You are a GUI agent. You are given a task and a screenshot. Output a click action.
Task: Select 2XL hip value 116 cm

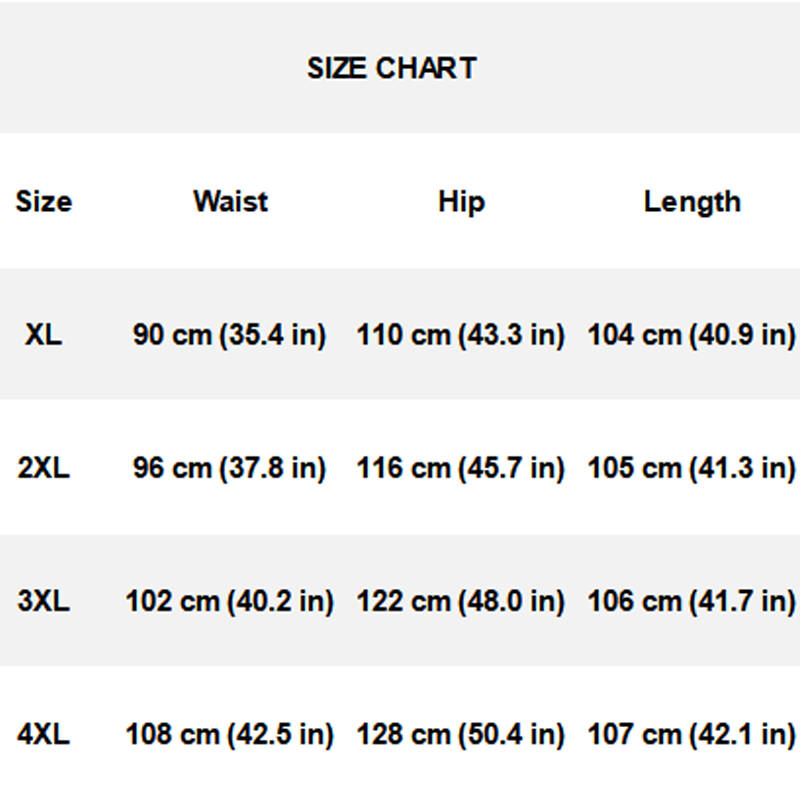[x=461, y=467]
